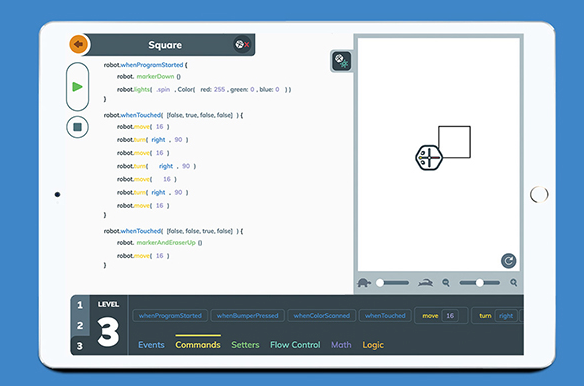Switch to level 1
Viewport: 584px width, 386px height.
pos(80,305)
